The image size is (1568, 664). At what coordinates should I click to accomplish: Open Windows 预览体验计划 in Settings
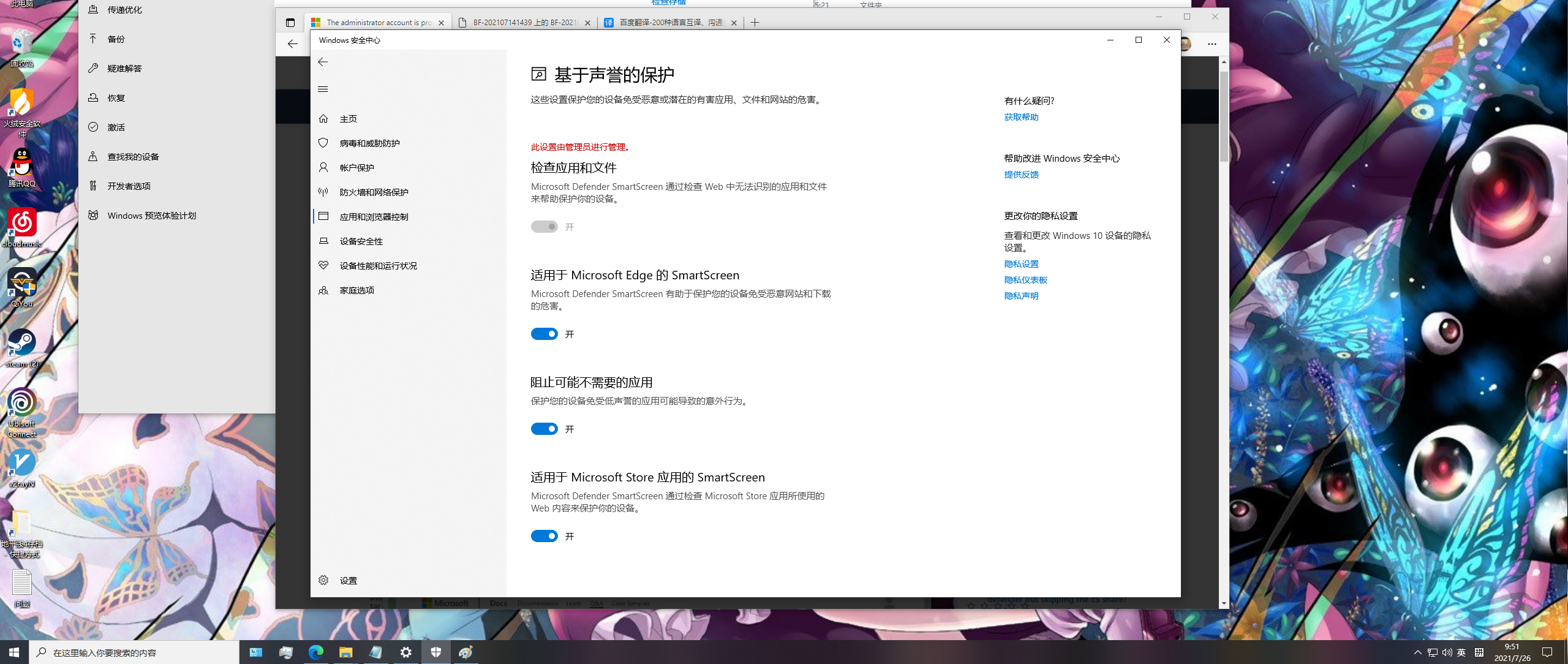coord(176,216)
